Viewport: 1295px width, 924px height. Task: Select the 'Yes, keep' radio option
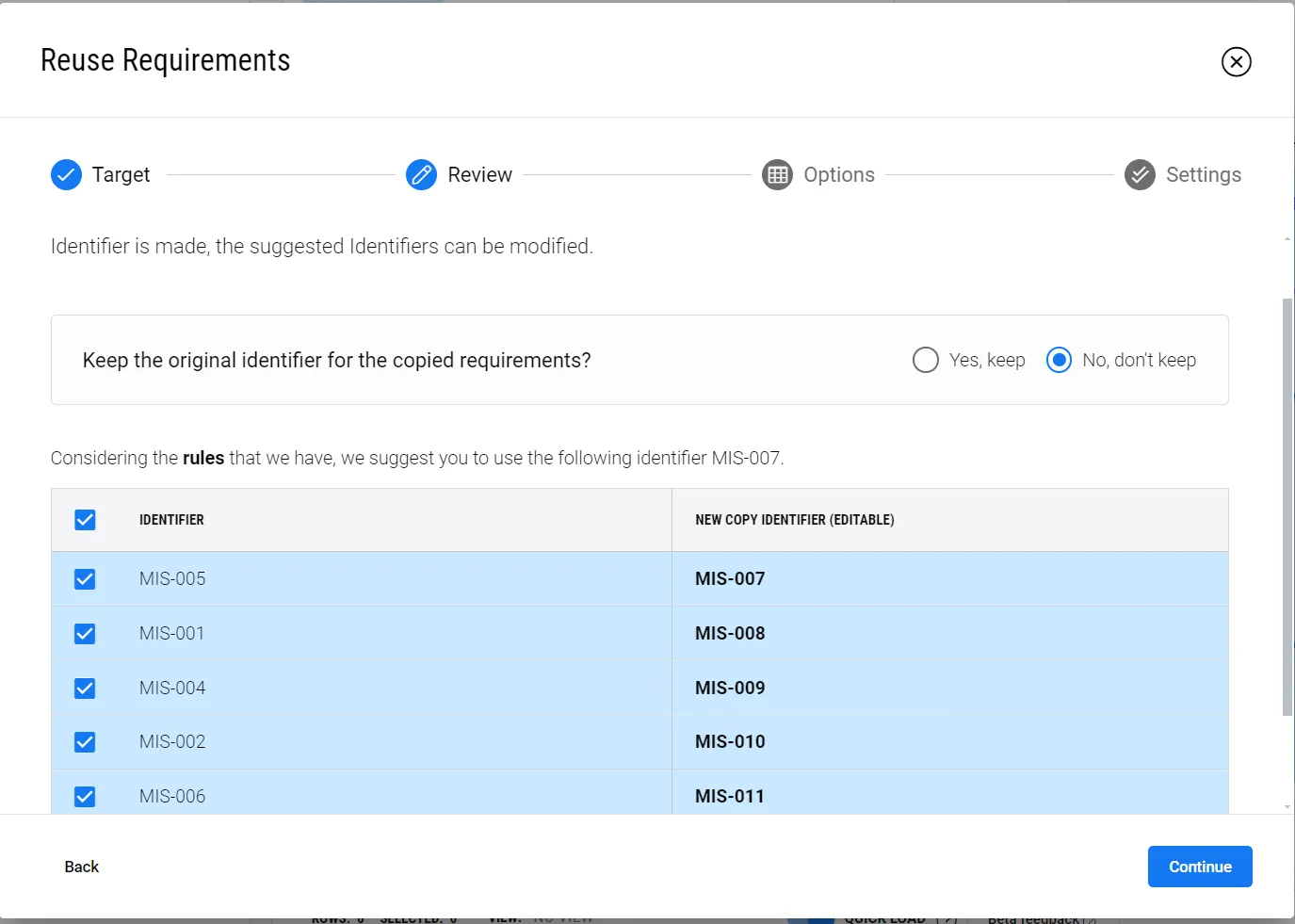(926, 360)
